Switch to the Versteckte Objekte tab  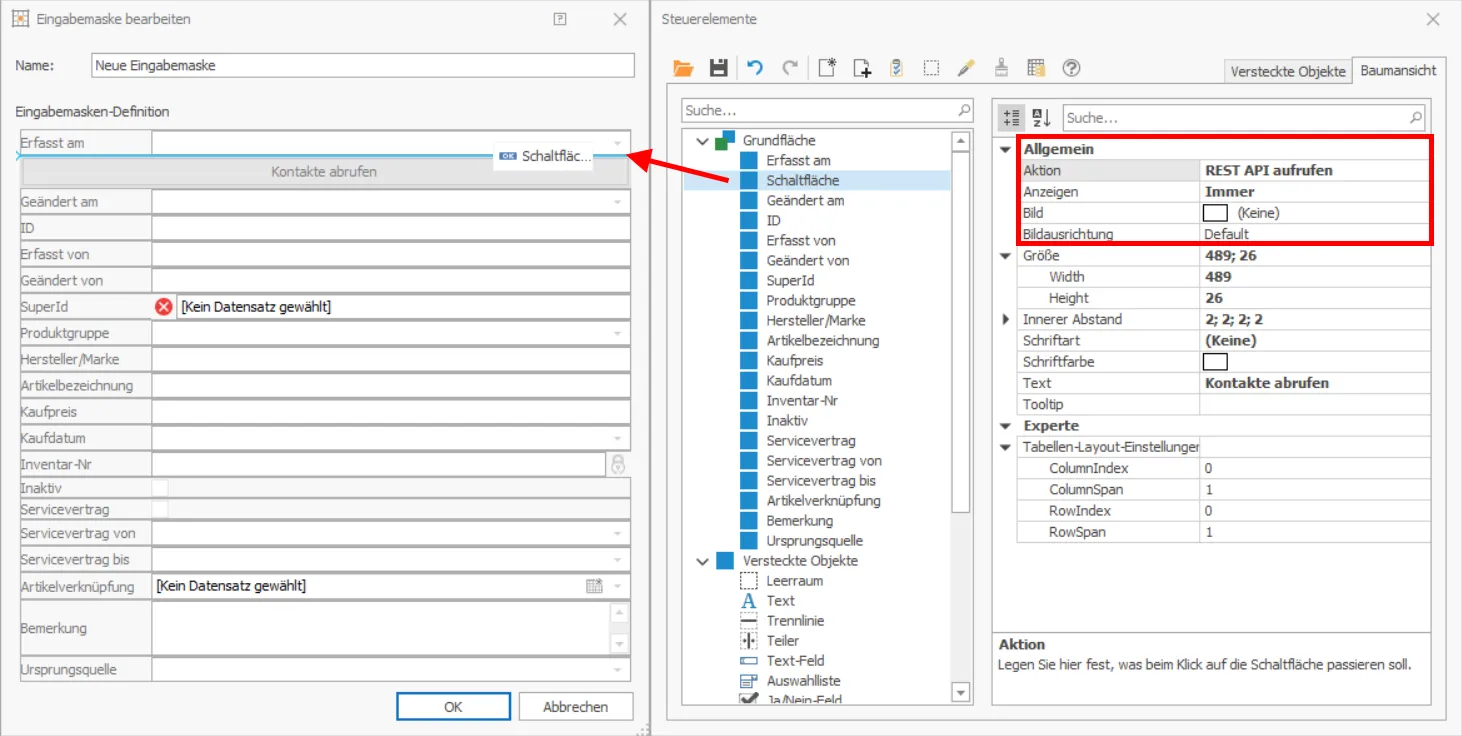pyautogui.click(x=1288, y=71)
